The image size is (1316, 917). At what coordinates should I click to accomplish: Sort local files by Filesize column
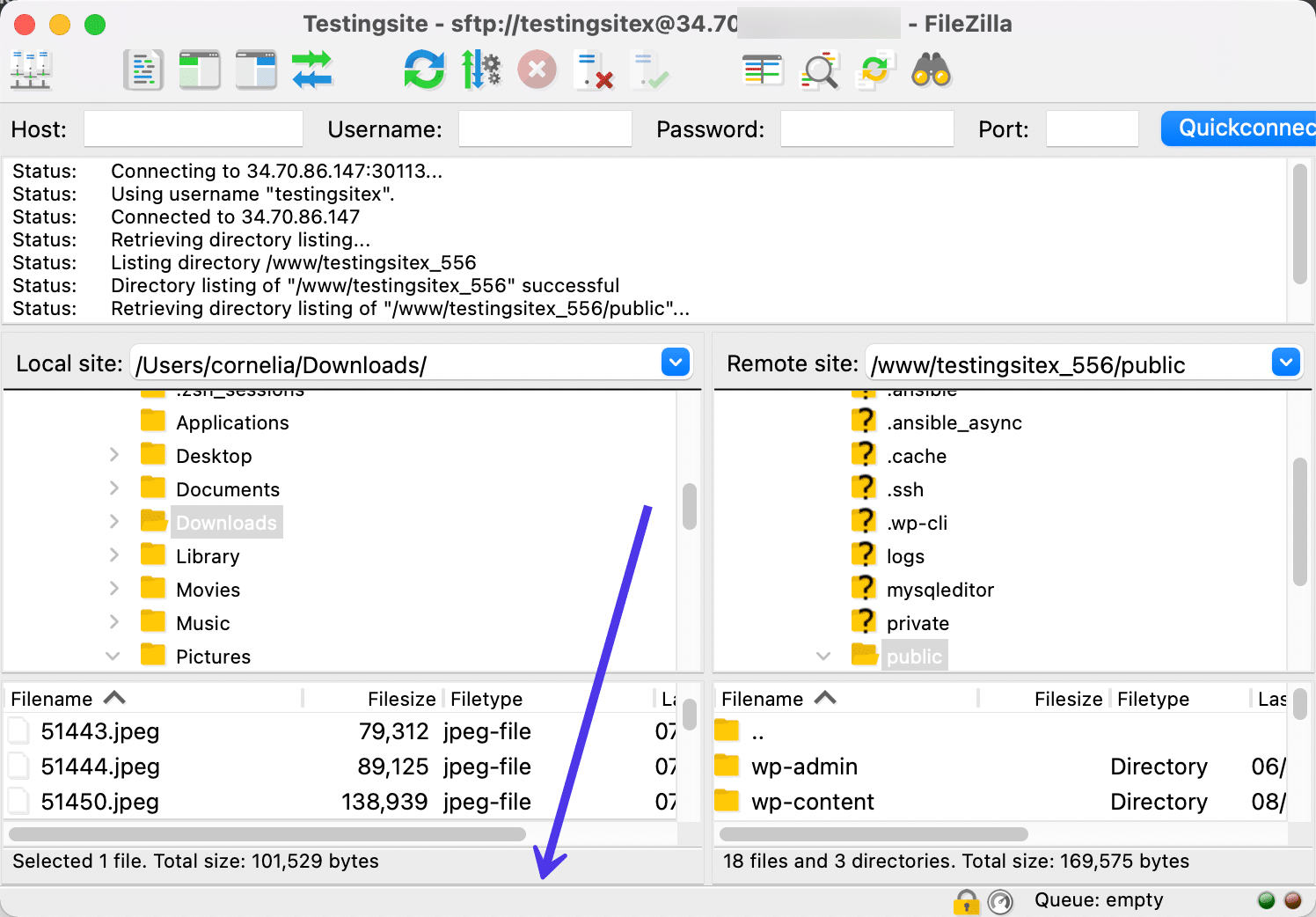tap(401, 699)
